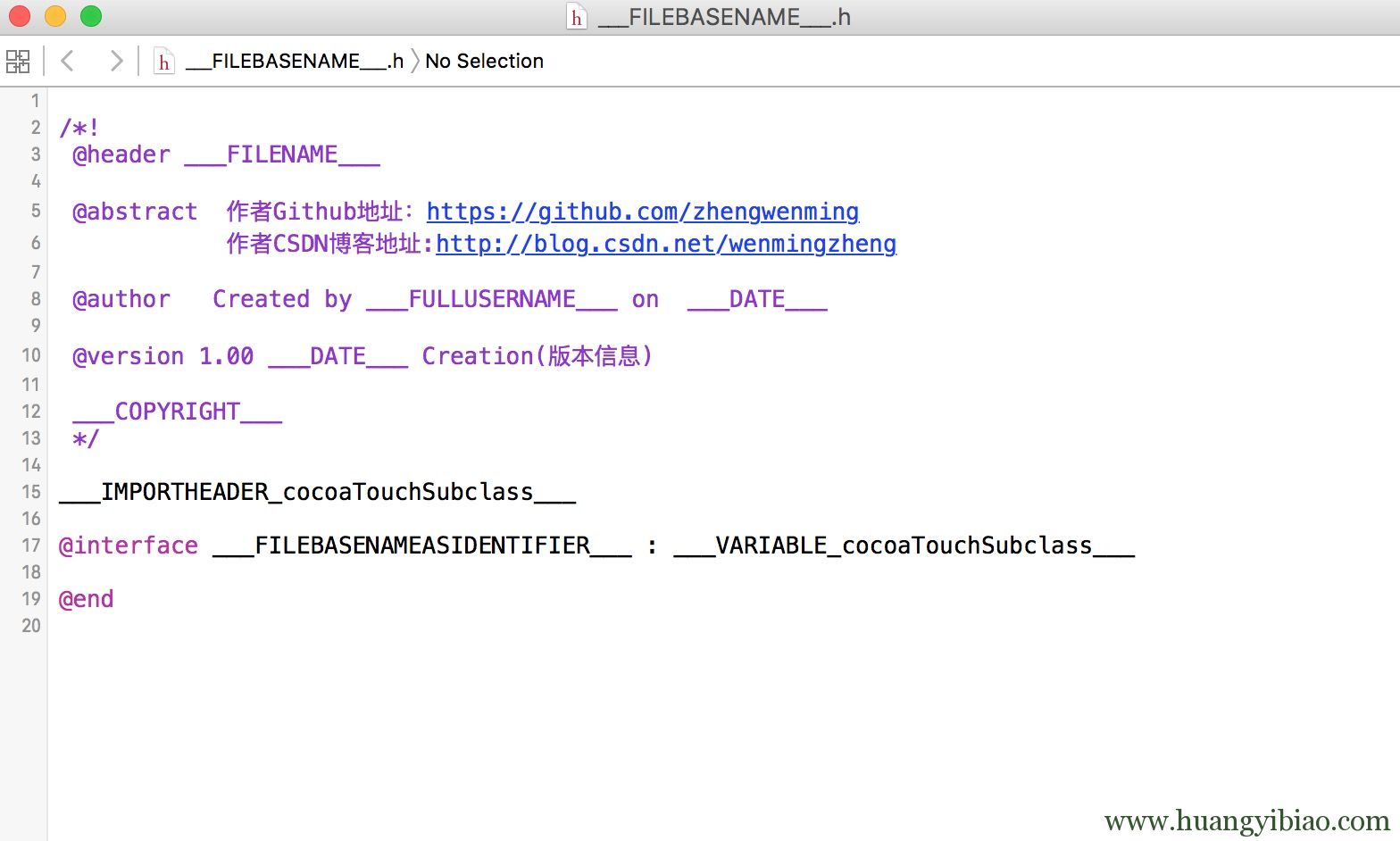Click the window title ___FILEBASENAME___.h

tap(724, 17)
